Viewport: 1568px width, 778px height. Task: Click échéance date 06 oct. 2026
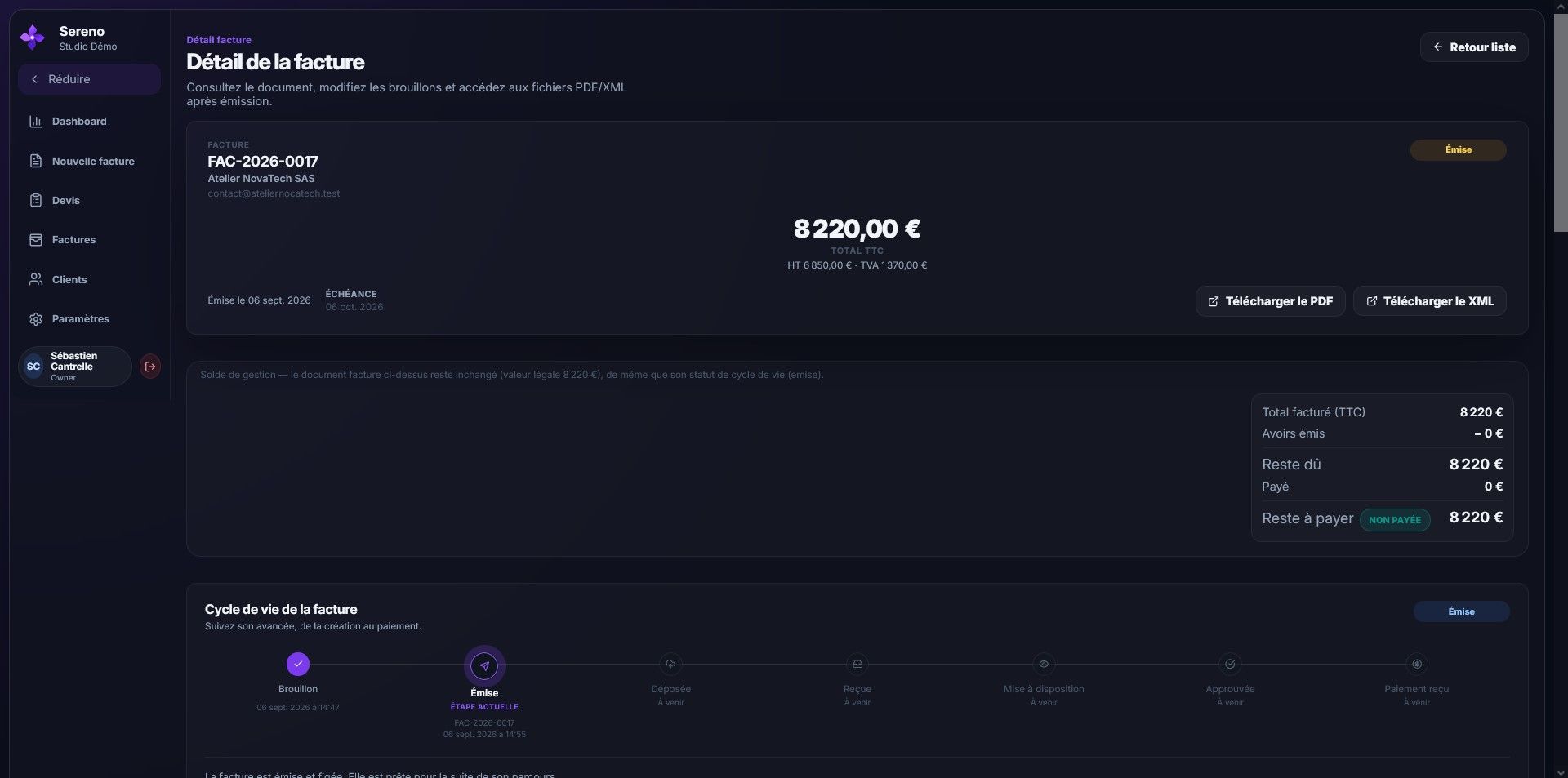(x=354, y=308)
